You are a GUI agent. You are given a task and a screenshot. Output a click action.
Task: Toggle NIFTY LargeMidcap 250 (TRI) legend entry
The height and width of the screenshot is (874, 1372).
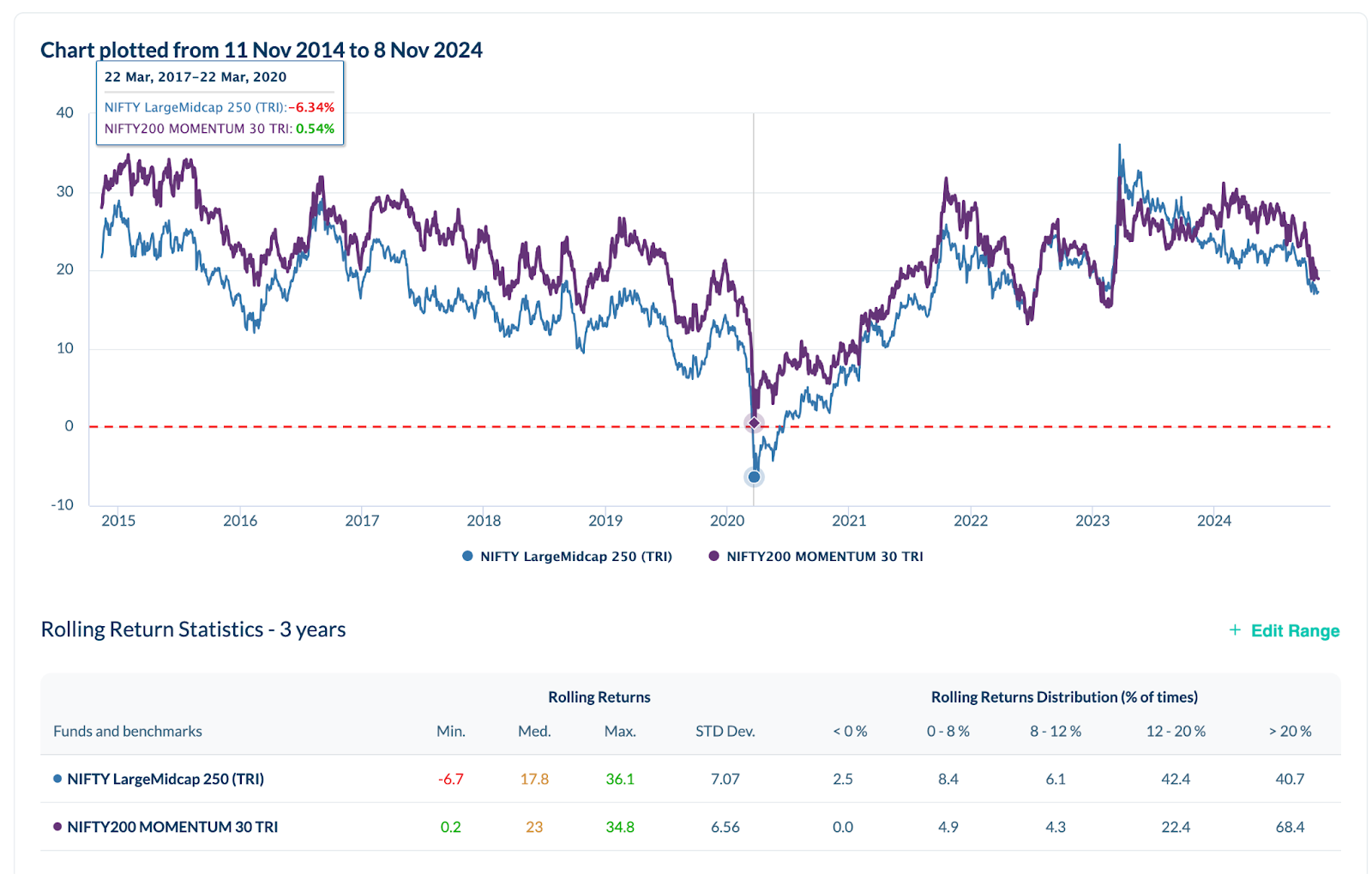point(567,557)
